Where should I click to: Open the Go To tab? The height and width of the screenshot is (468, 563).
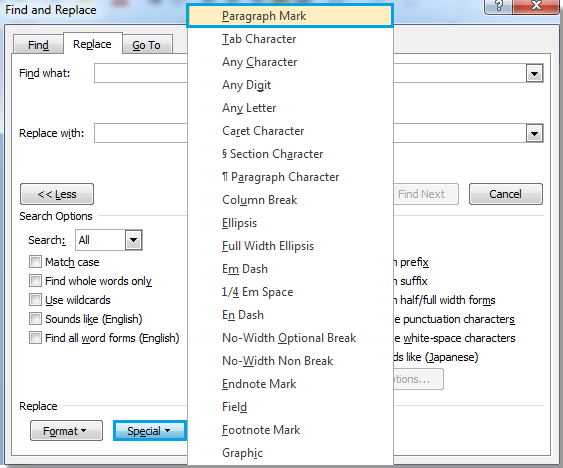click(146, 45)
